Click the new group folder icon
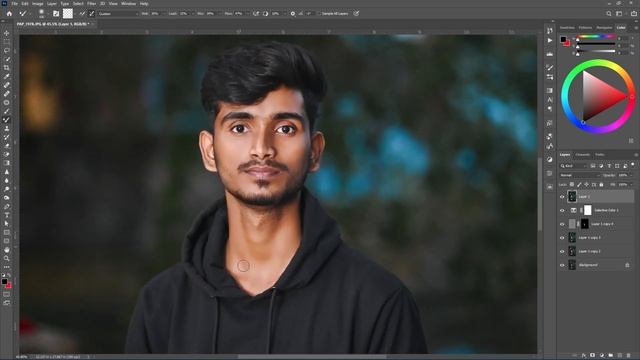 [611, 356]
